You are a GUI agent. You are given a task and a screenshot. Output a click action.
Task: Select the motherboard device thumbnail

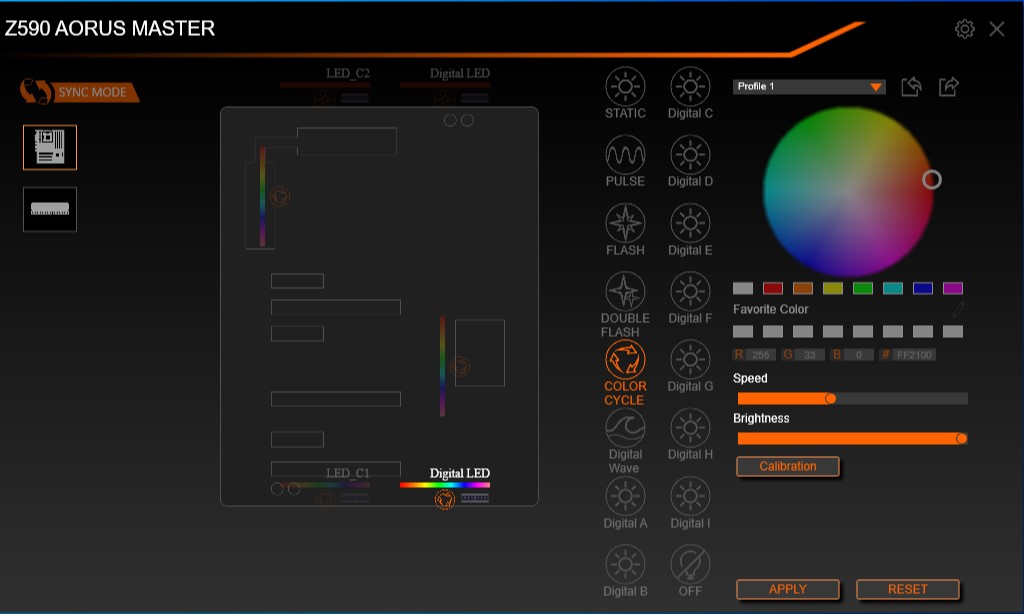[x=50, y=147]
